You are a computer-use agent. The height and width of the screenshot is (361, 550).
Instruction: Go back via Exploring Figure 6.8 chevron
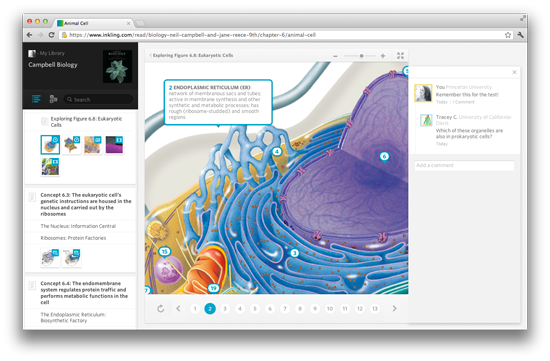[x=151, y=55]
